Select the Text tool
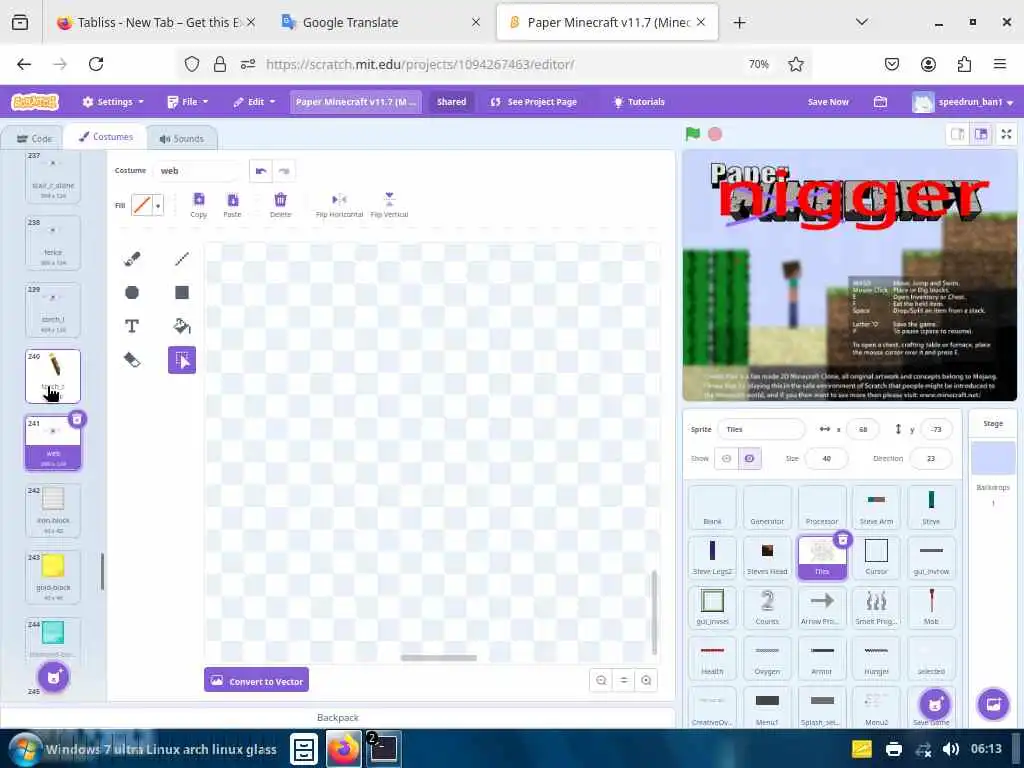 coord(131,326)
